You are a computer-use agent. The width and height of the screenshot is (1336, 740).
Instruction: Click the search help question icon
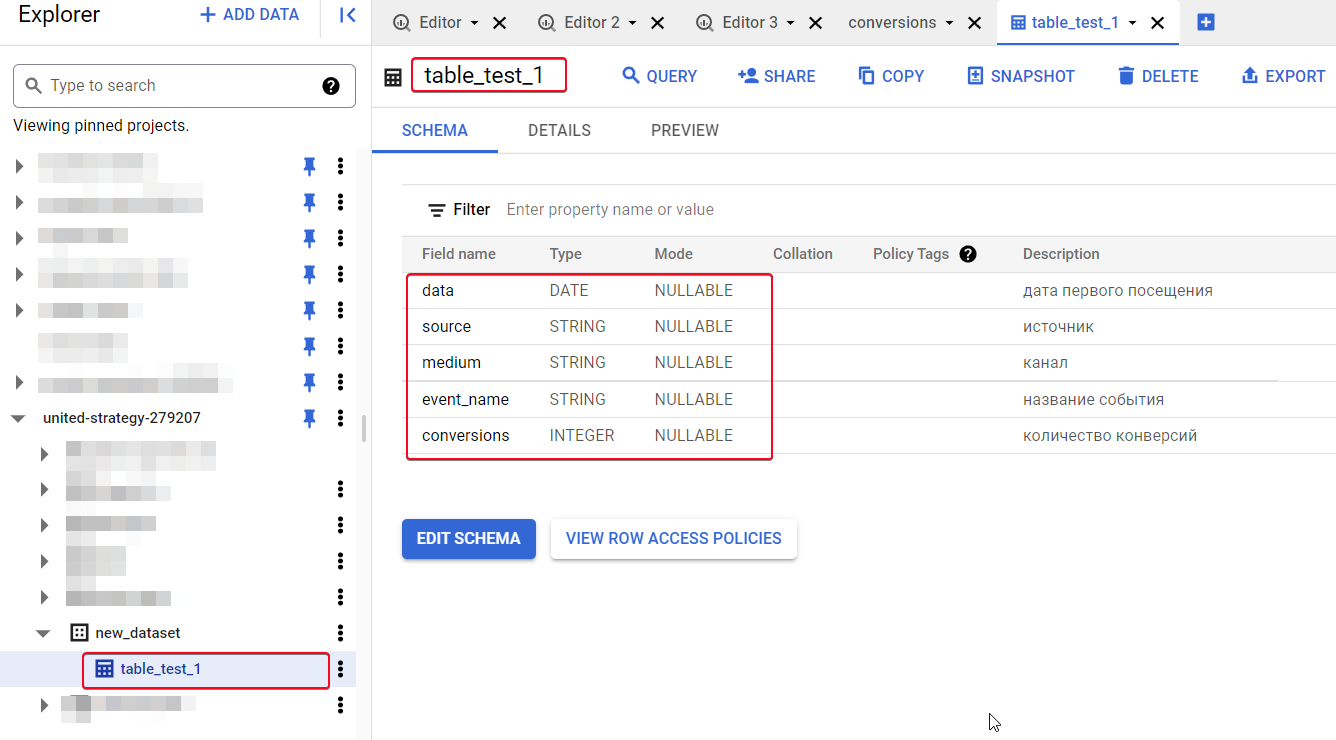pos(332,86)
